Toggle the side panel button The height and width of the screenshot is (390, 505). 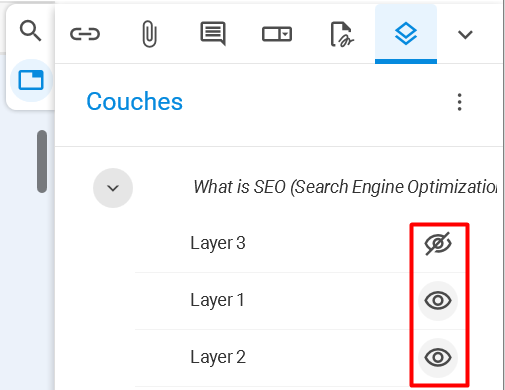(x=31, y=80)
